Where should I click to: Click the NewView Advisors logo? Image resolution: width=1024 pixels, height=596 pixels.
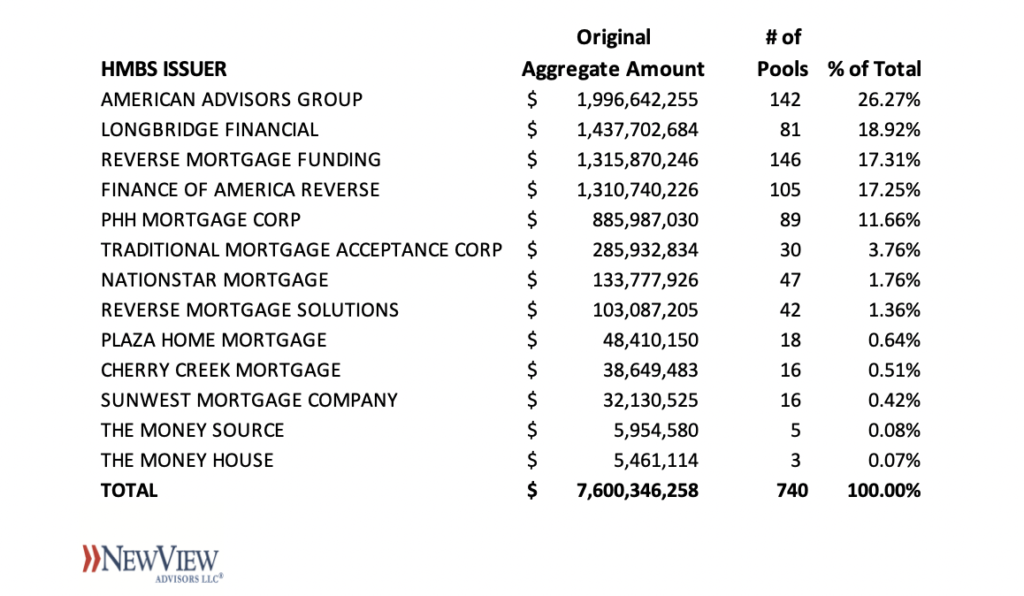click(x=153, y=563)
